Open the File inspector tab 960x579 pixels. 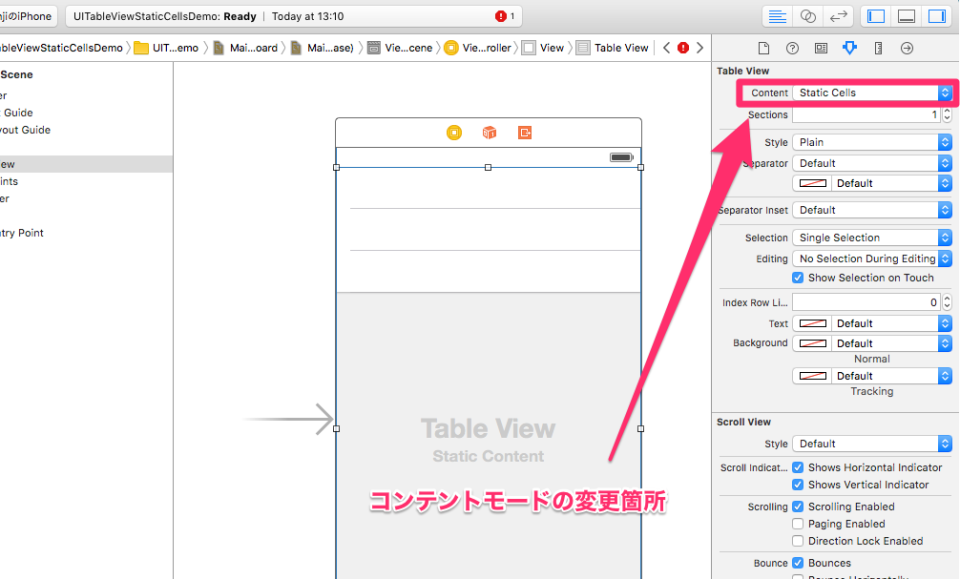pyautogui.click(x=763, y=48)
